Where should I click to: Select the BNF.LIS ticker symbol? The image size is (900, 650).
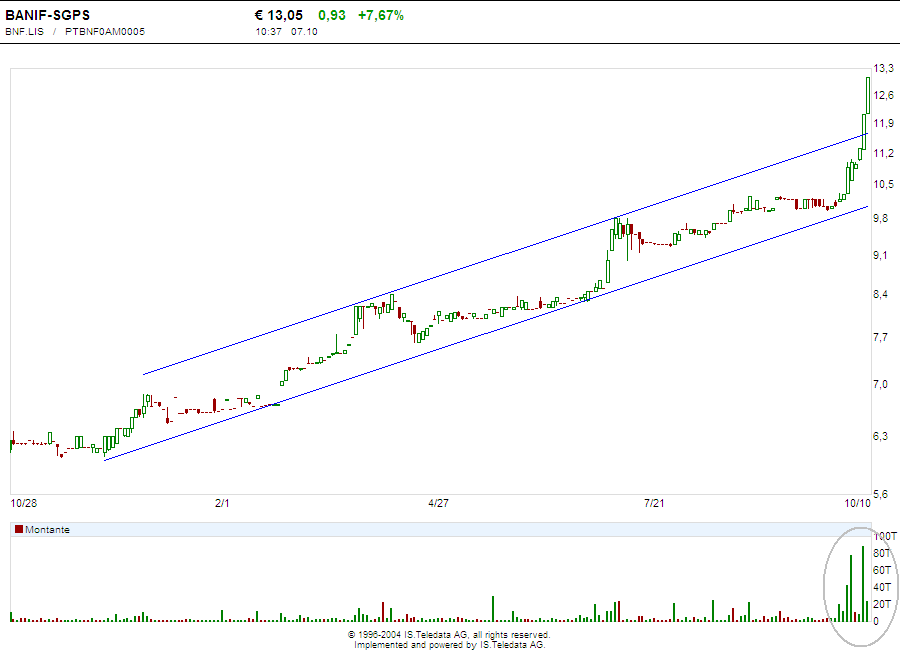point(25,32)
